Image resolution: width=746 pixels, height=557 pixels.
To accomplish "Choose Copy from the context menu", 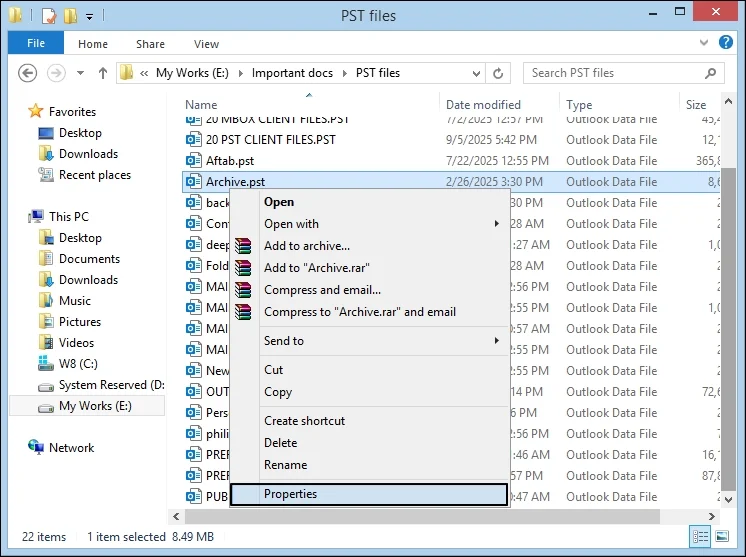I will (369, 392).
